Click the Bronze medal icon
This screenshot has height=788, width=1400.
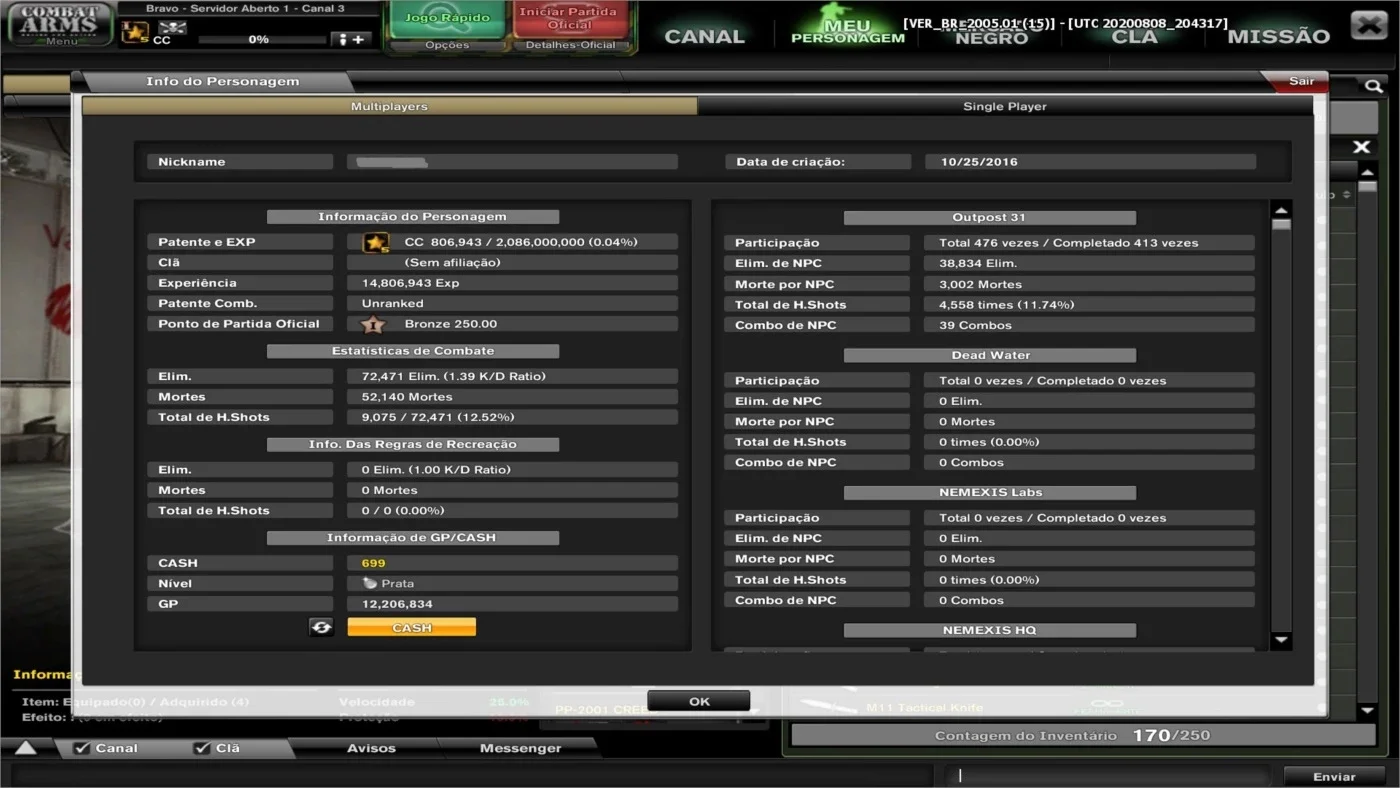[x=373, y=324]
